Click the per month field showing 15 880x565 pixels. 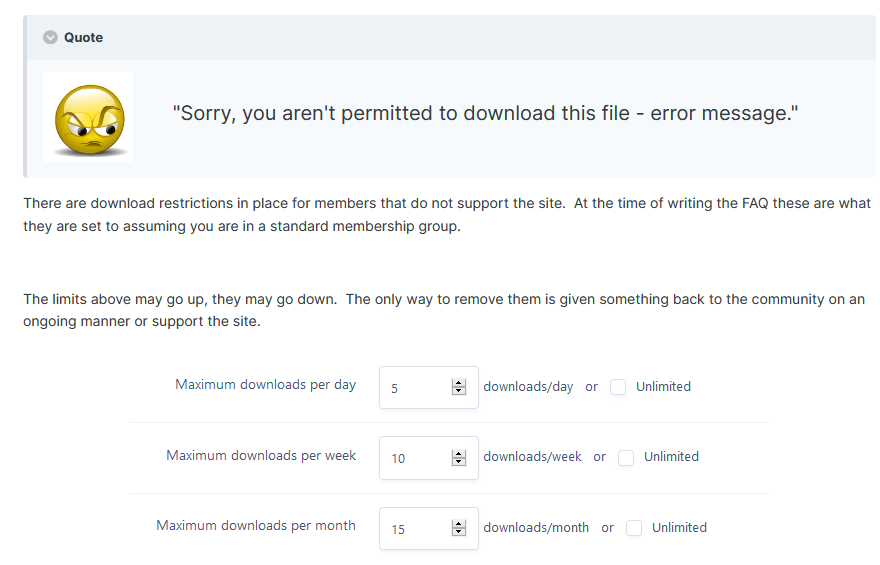coord(429,528)
